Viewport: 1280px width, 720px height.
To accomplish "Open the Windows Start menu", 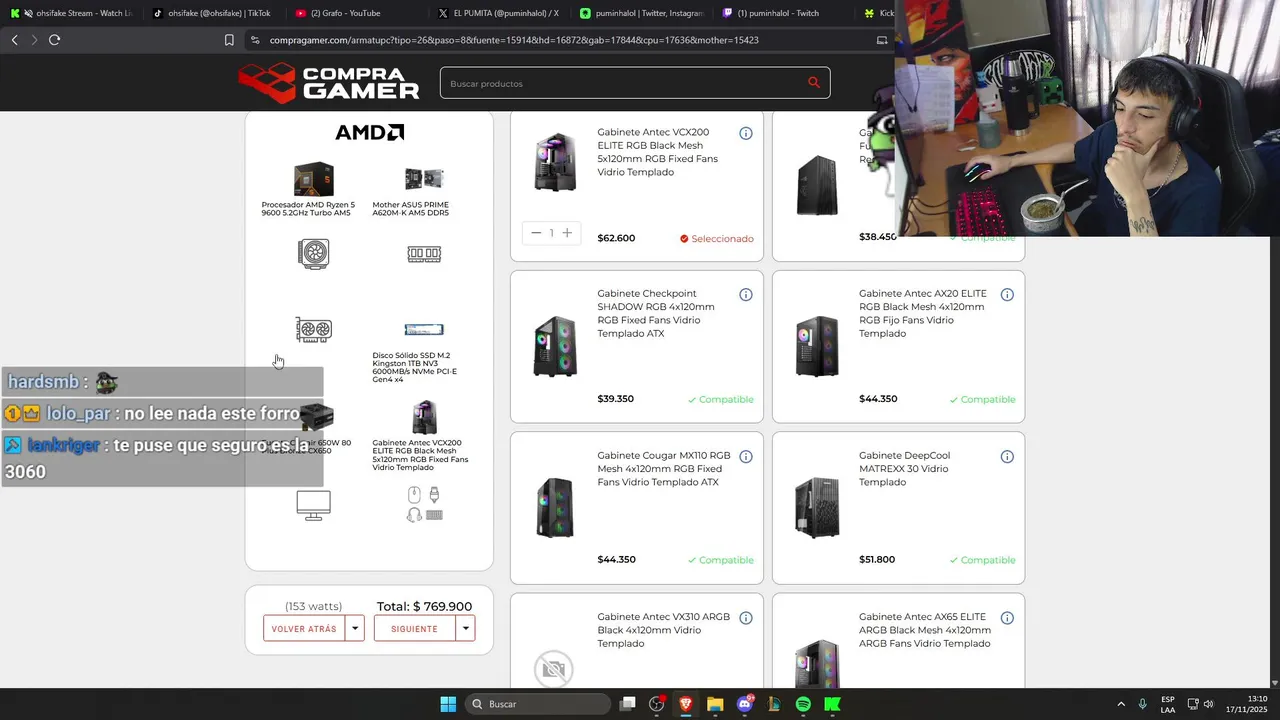I will coord(448,704).
